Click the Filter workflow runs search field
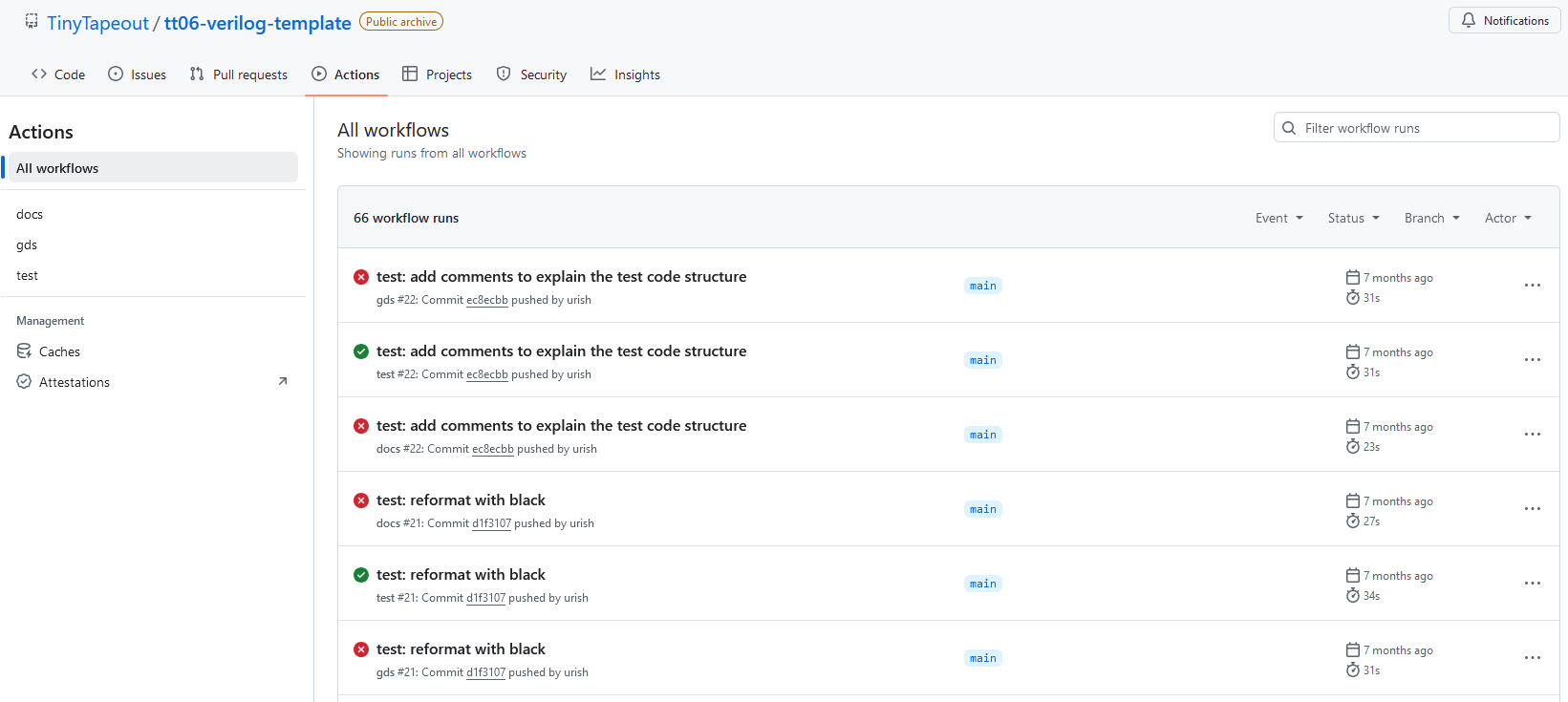The image size is (1568, 702). coord(1424,128)
